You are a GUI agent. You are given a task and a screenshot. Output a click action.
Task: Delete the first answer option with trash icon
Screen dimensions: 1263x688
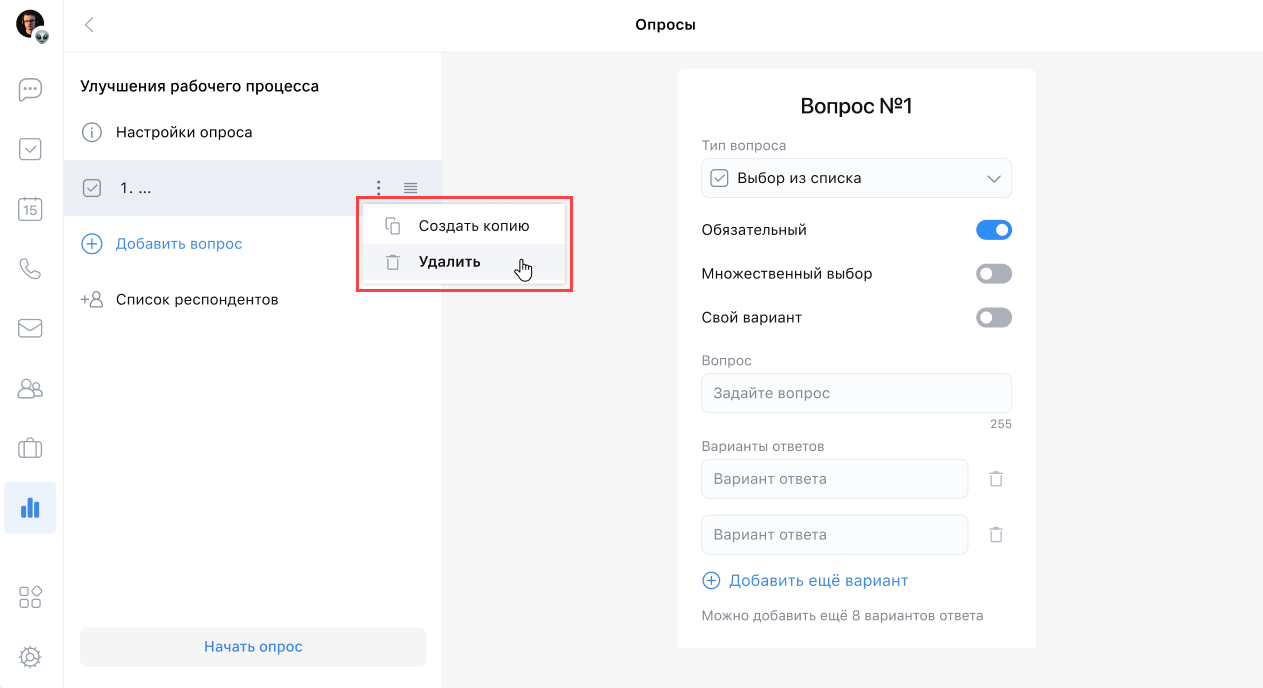996,479
